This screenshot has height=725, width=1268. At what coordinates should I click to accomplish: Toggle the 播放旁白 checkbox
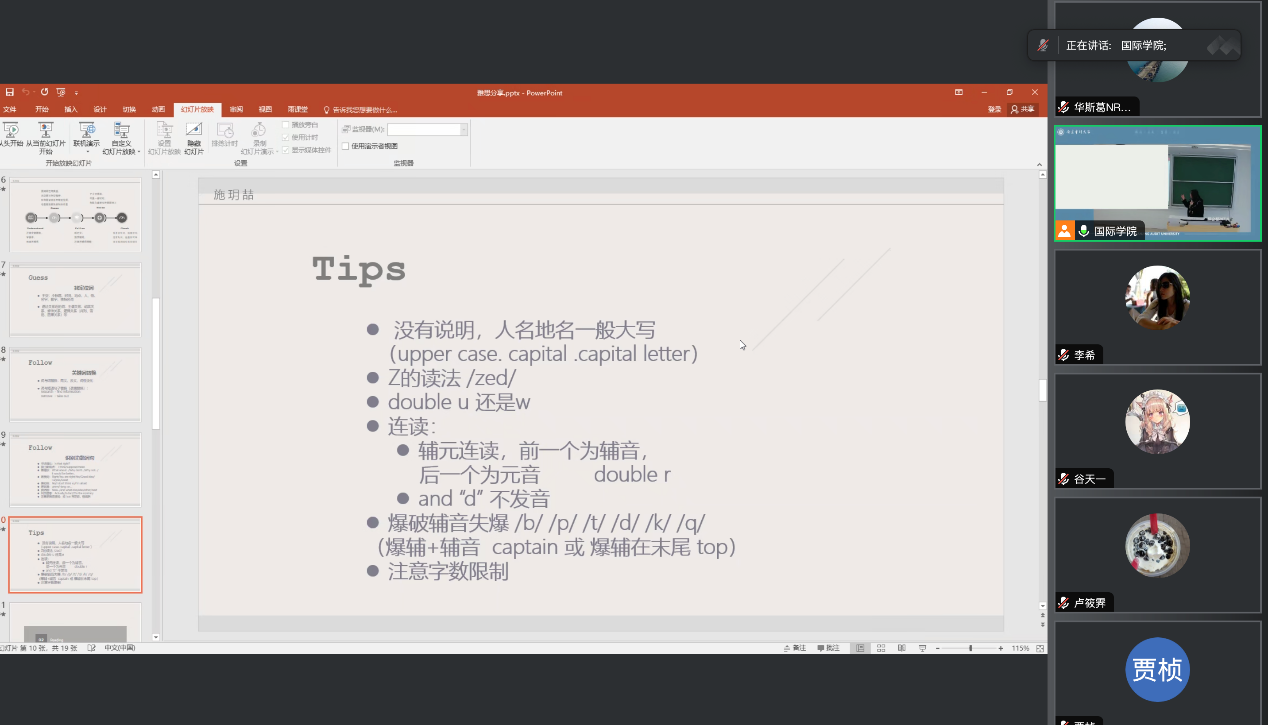286,125
